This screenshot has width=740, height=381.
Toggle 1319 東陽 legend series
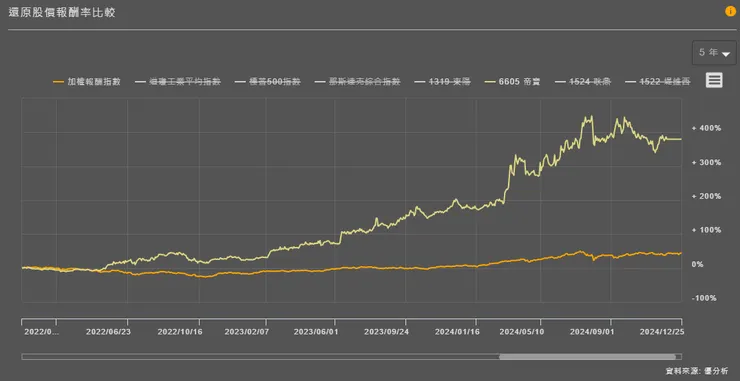tap(442, 82)
